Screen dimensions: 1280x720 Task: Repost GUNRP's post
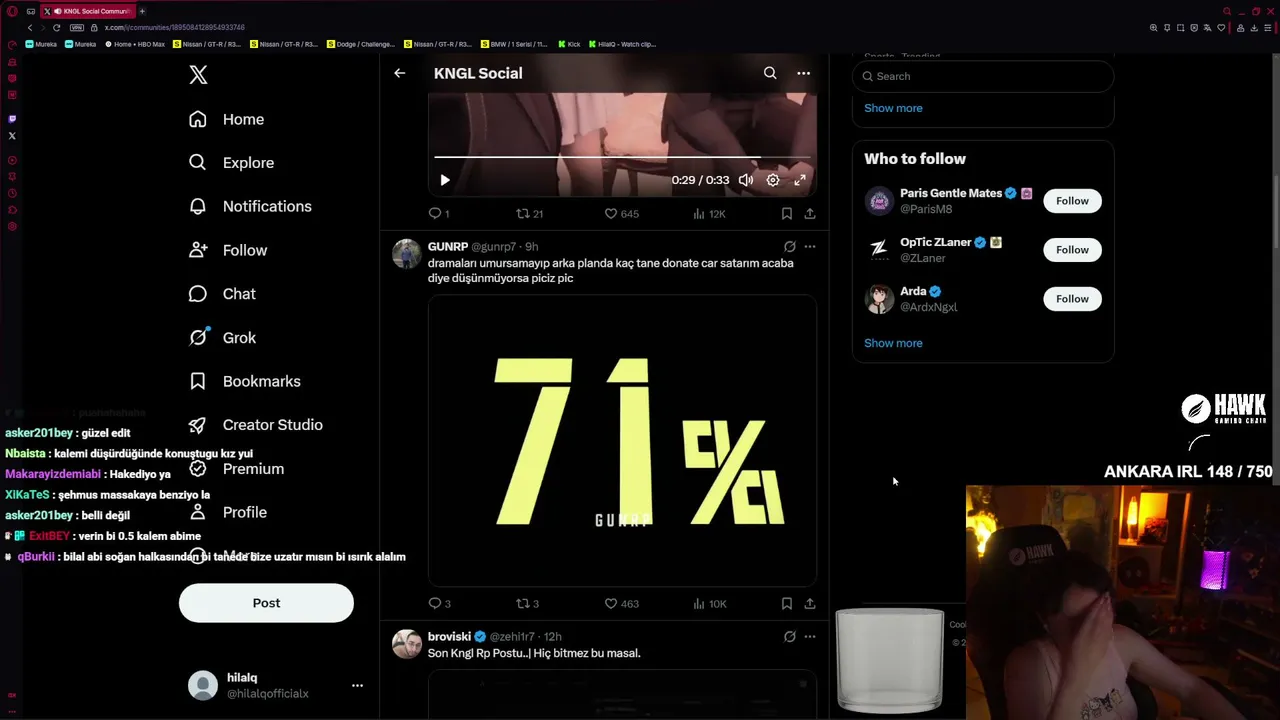click(x=527, y=604)
